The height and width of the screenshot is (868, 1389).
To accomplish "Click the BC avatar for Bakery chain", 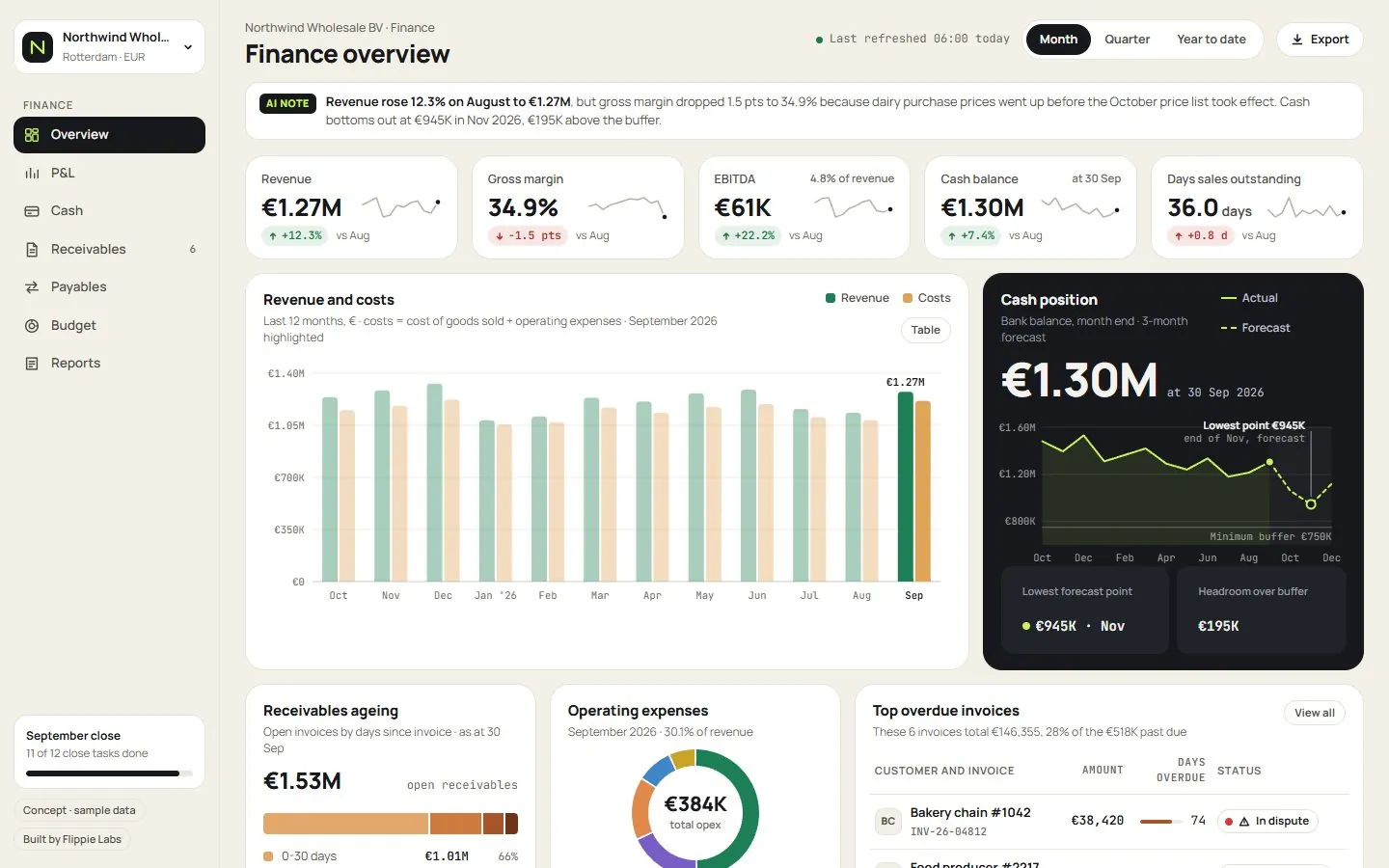I will (888, 822).
